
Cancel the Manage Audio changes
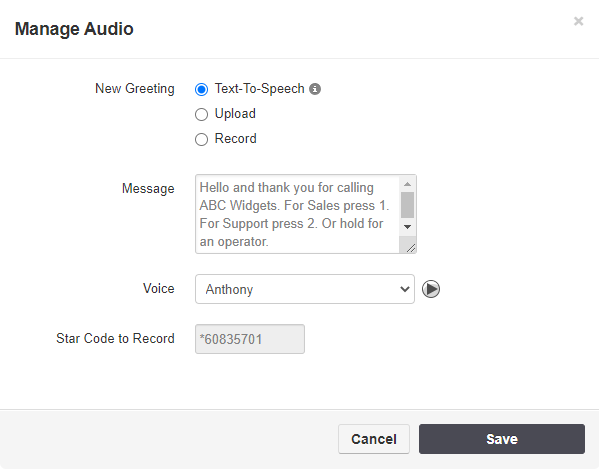pyautogui.click(x=374, y=439)
